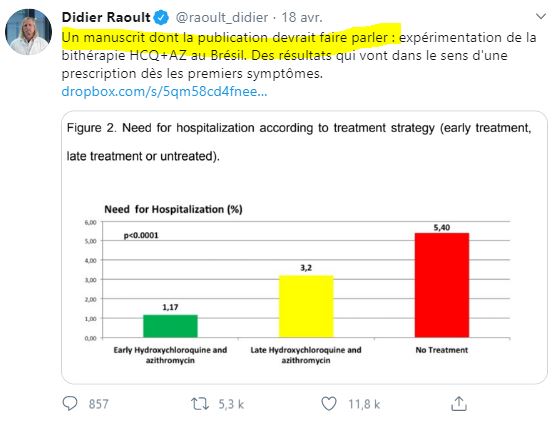Like the tweet with the heart icon
The image size is (560, 421).
[329, 404]
